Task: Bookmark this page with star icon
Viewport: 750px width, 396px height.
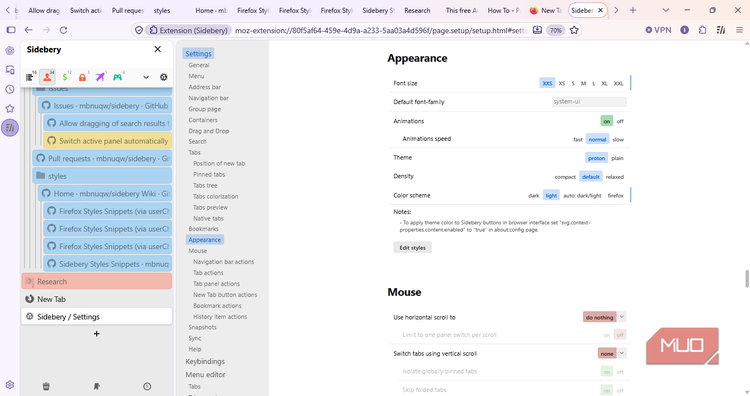Action: click(x=574, y=30)
